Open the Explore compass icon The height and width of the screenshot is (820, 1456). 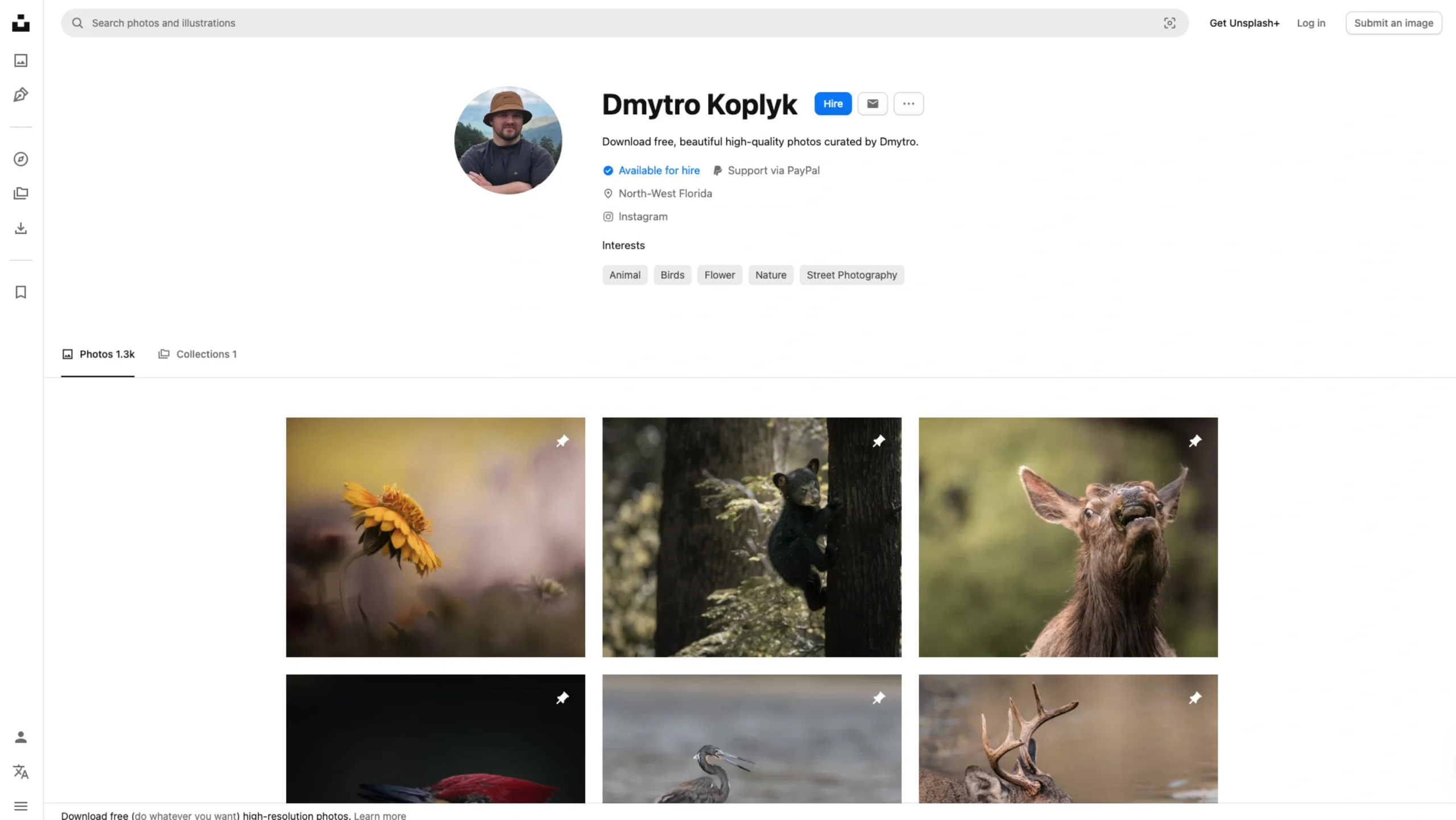(20, 159)
